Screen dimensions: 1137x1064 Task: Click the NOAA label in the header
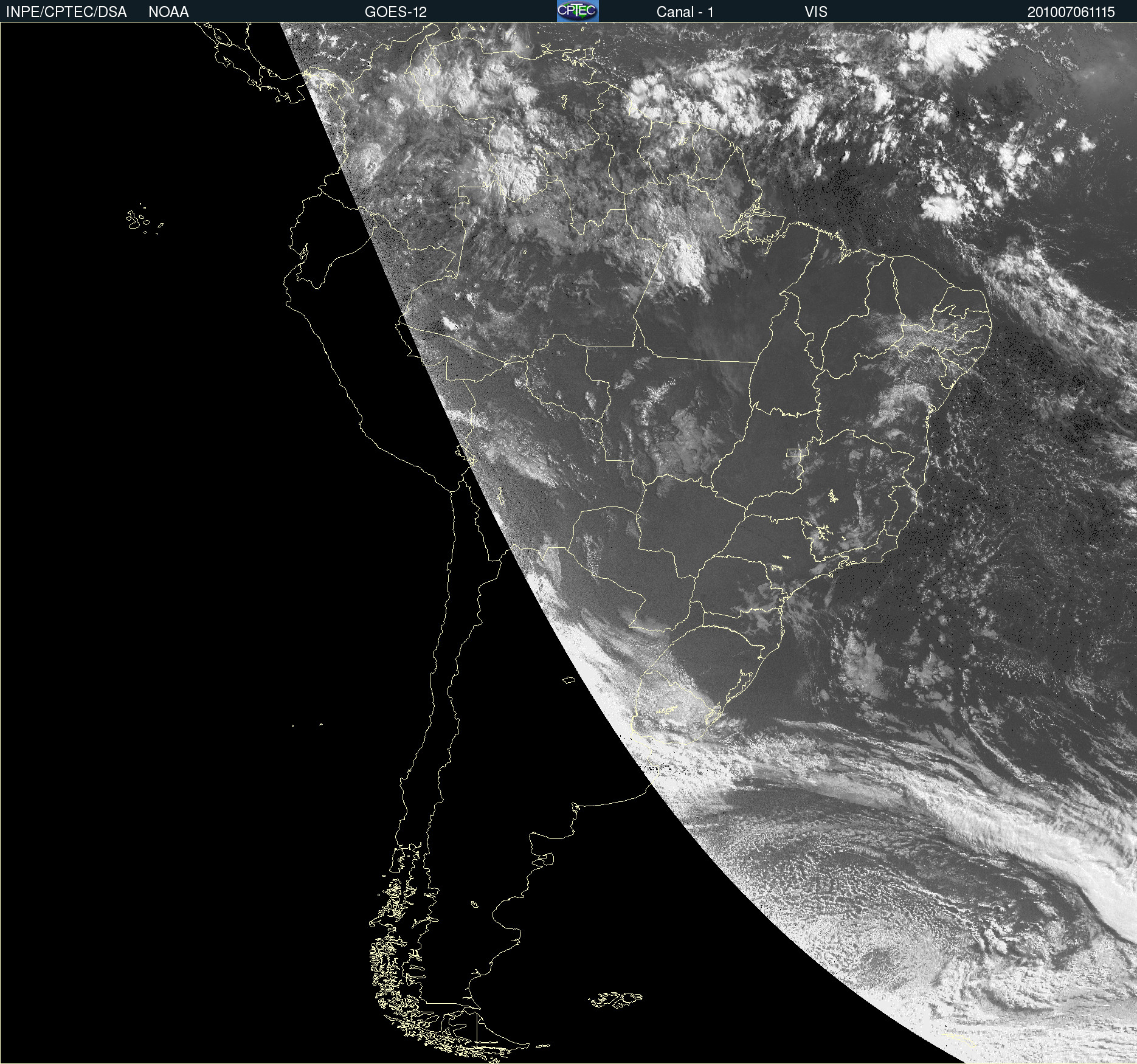[x=168, y=12]
